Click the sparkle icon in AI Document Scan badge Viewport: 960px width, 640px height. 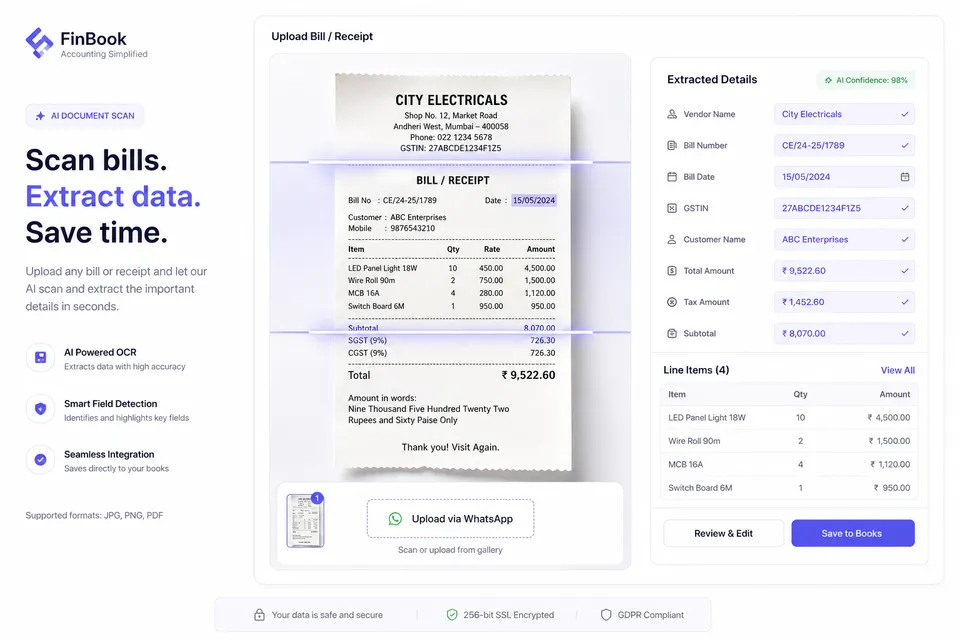[40, 116]
